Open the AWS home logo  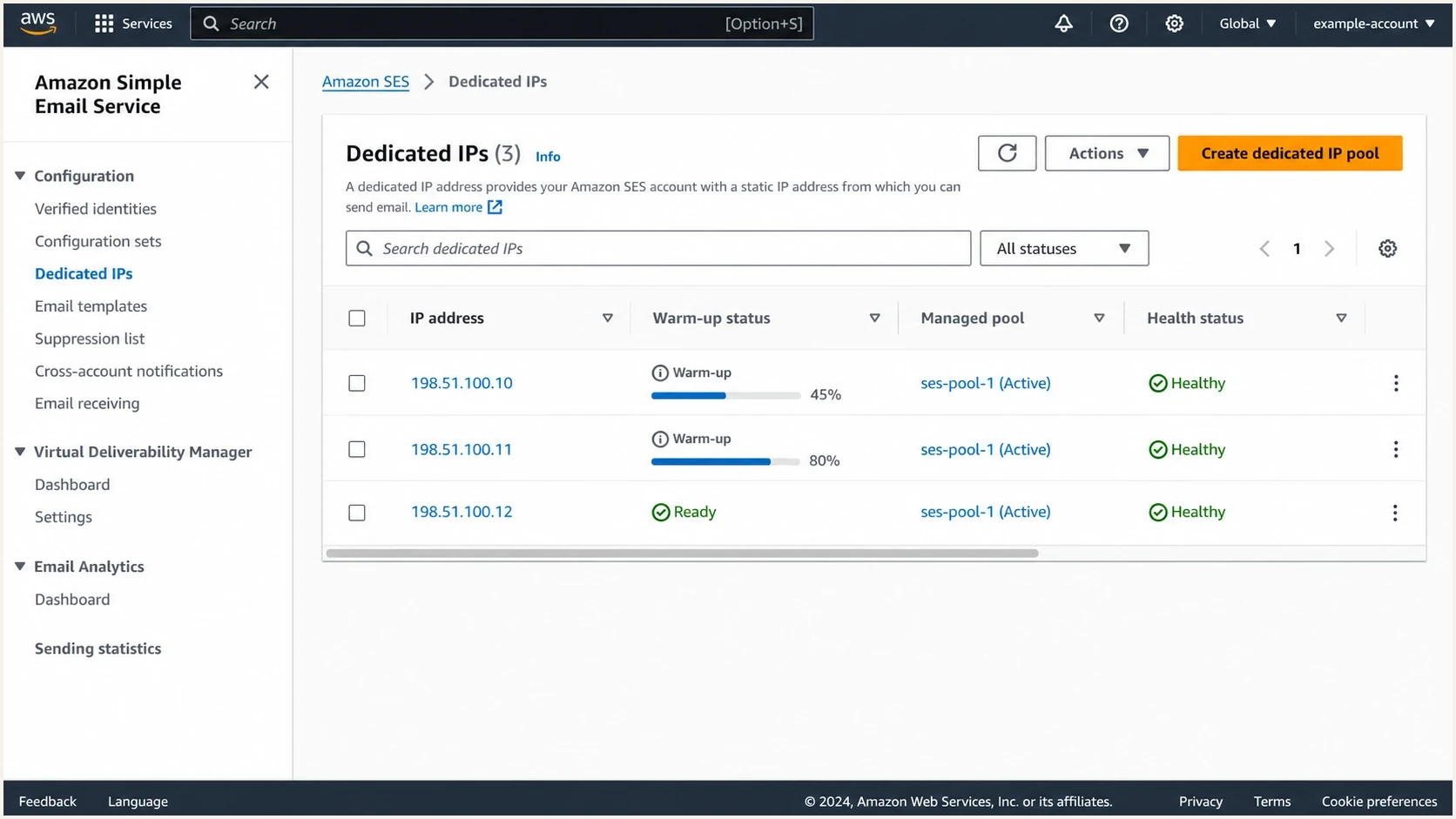point(38,23)
